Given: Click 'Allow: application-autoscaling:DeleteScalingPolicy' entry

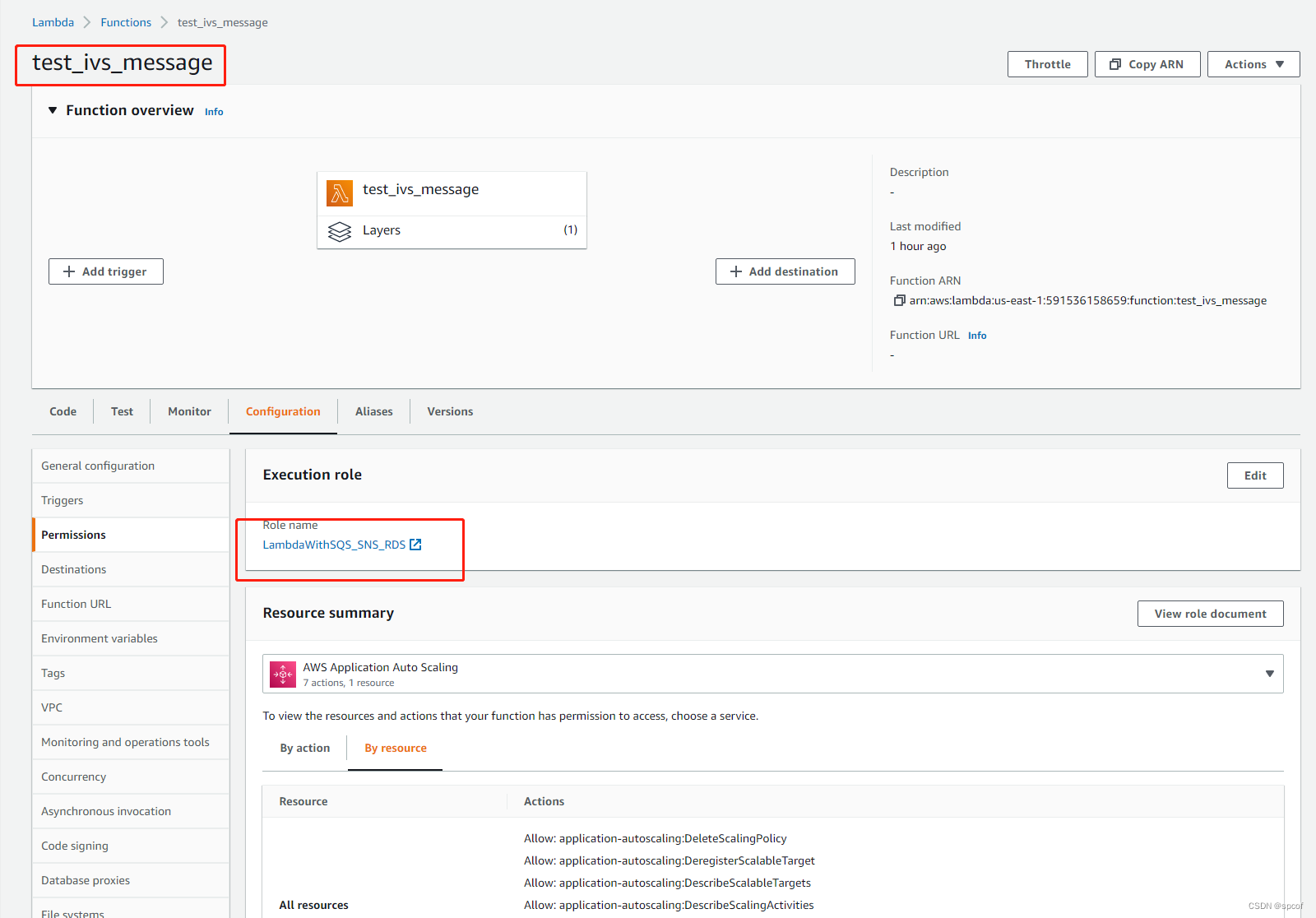Looking at the screenshot, I should [656, 839].
